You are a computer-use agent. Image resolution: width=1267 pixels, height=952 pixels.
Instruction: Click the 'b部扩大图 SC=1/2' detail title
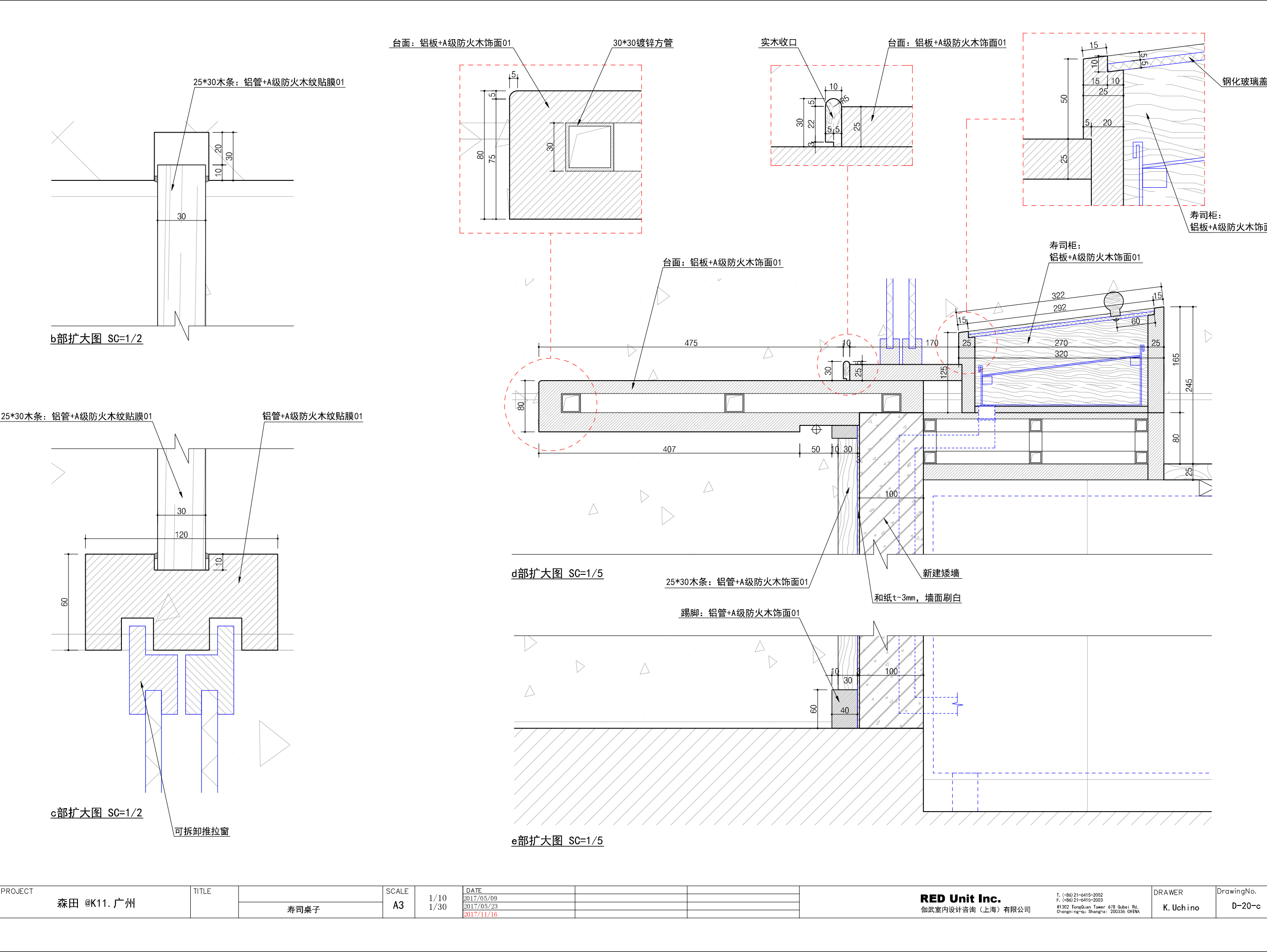[96, 338]
